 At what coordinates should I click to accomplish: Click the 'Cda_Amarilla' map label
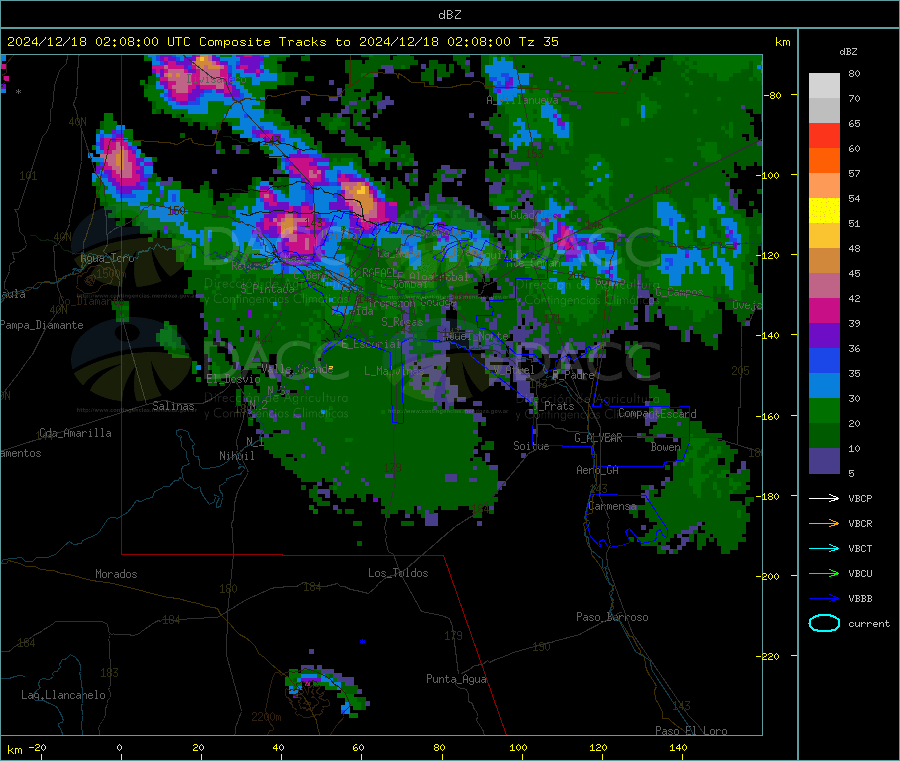pyautogui.click(x=75, y=433)
